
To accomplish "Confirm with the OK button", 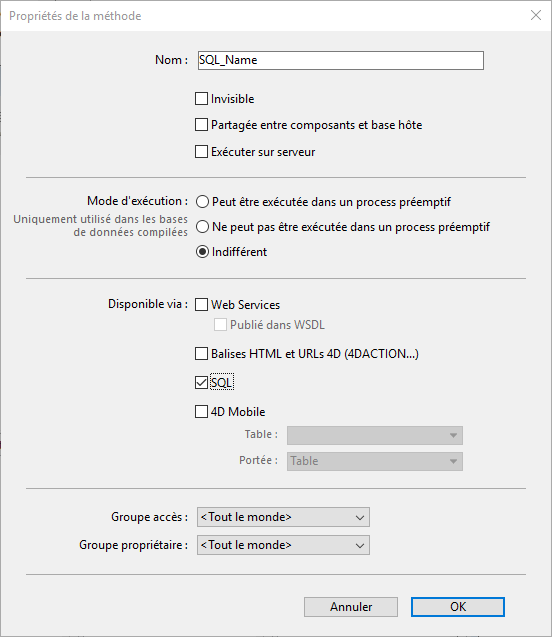I will coord(458,607).
